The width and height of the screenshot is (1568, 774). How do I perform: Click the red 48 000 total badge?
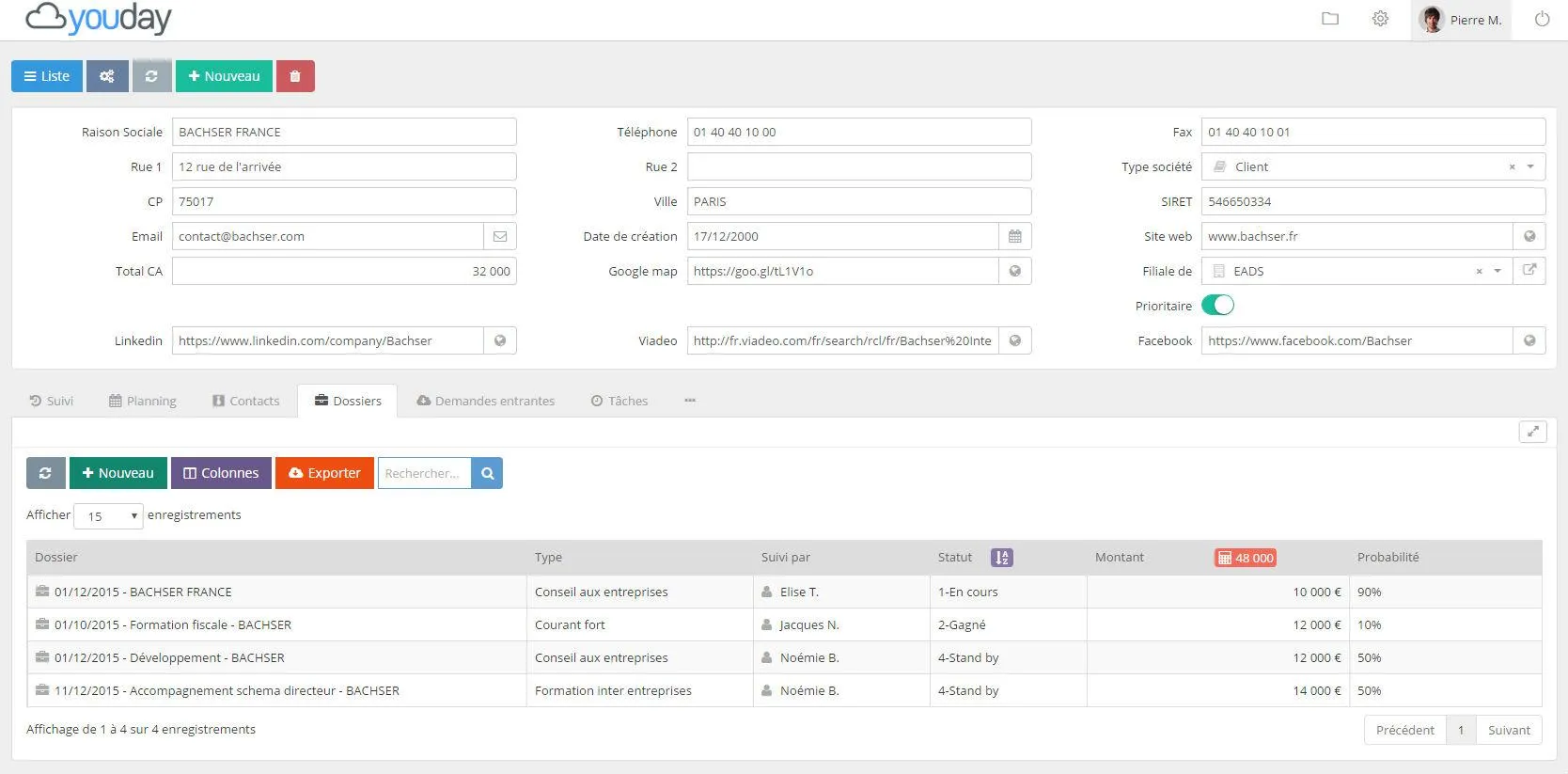[x=1246, y=558]
